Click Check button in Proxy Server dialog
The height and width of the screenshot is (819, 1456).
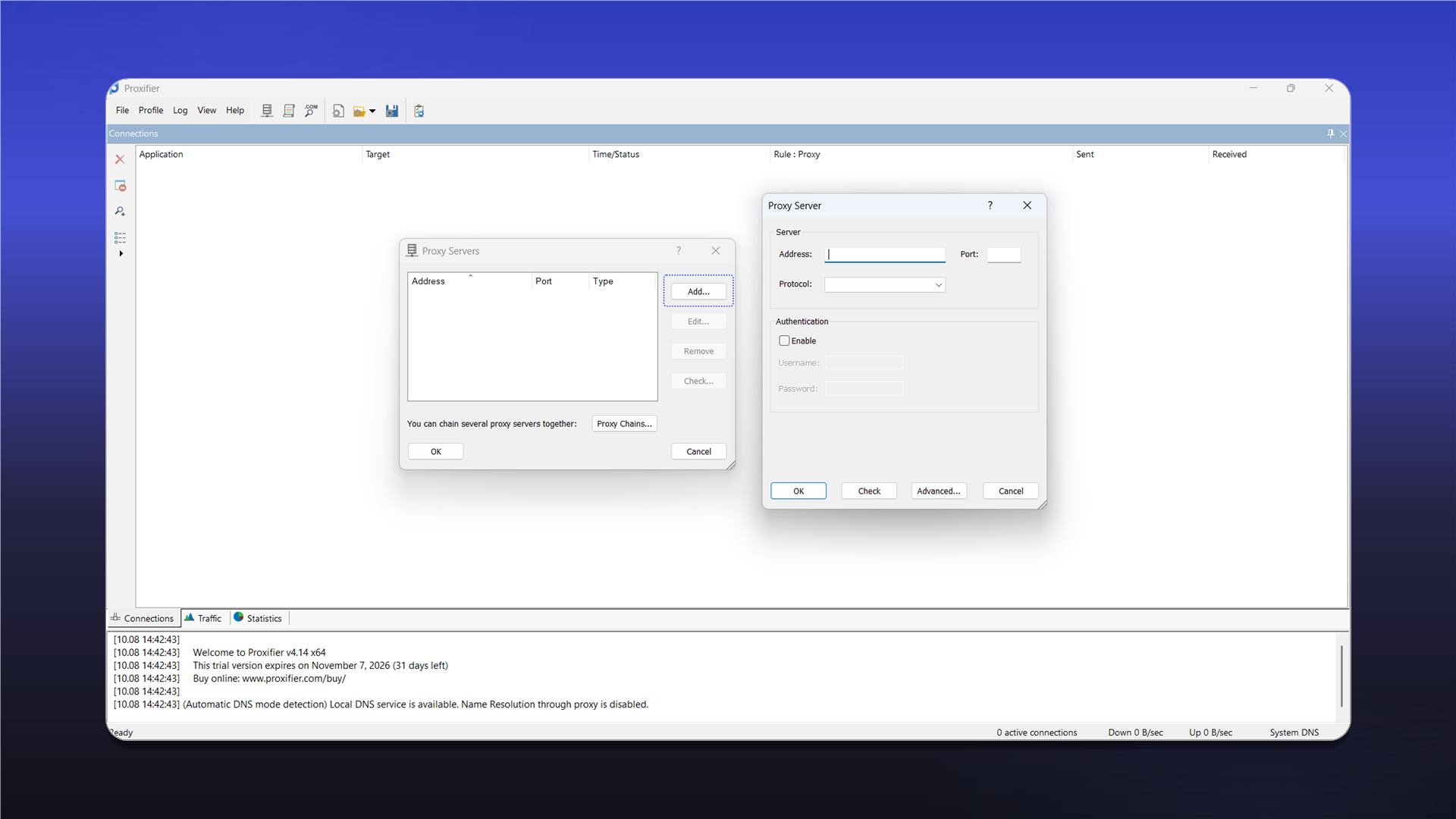[x=869, y=491]
